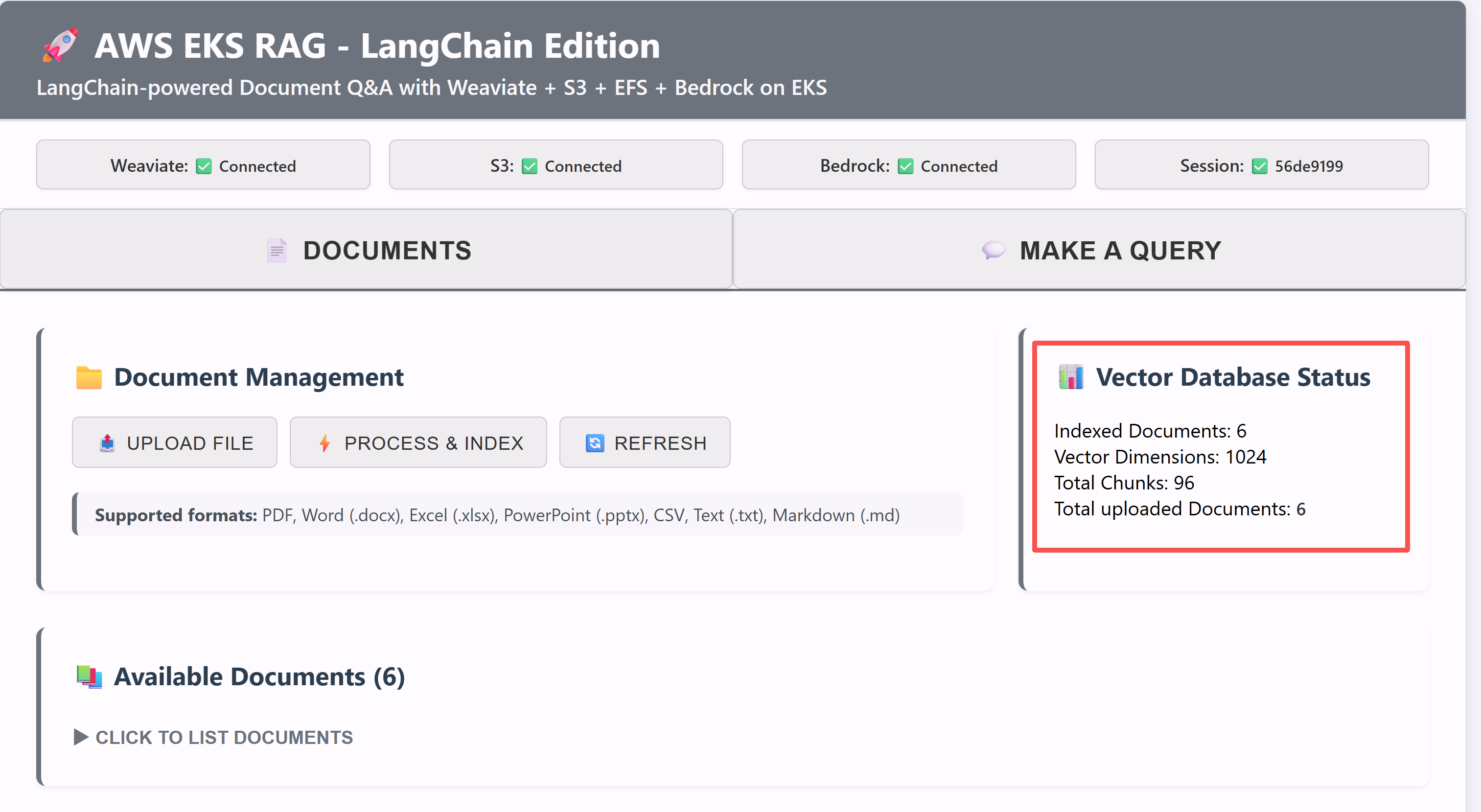The width and height of the screenshot is (1481, 812).
Task: Click the yellow folder icon beside Document Management
Action: tap(89, 378)
